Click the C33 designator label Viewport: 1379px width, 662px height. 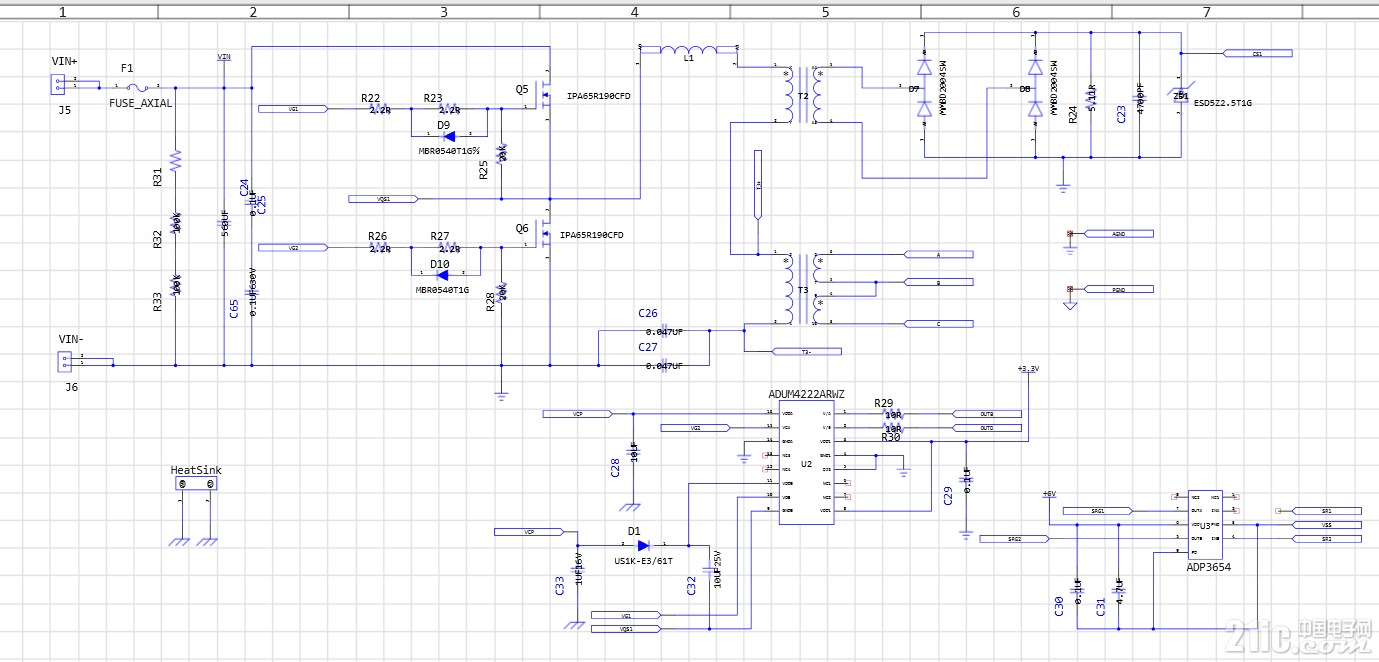560,587
